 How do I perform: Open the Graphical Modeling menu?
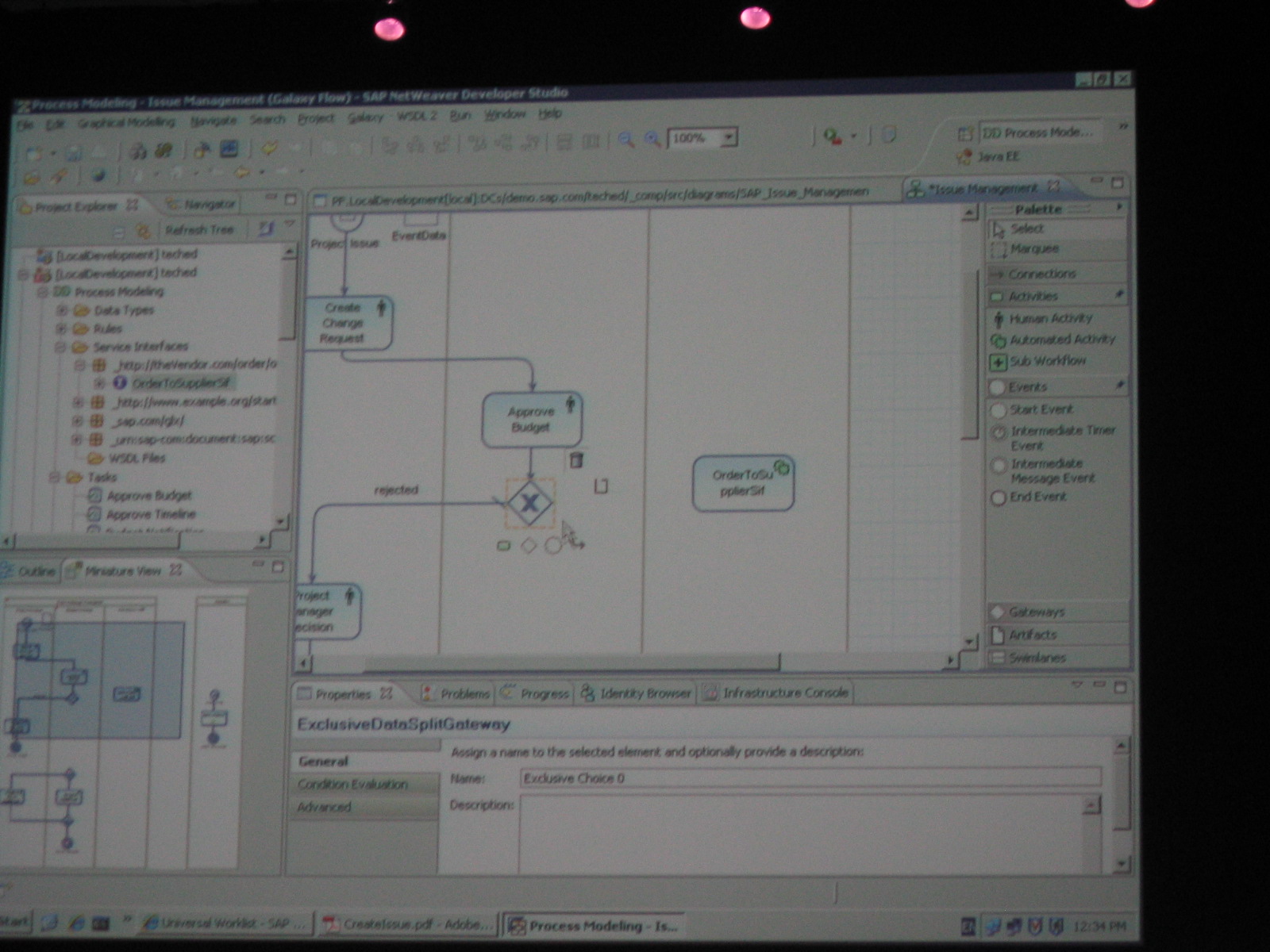[x=126, y=122]
